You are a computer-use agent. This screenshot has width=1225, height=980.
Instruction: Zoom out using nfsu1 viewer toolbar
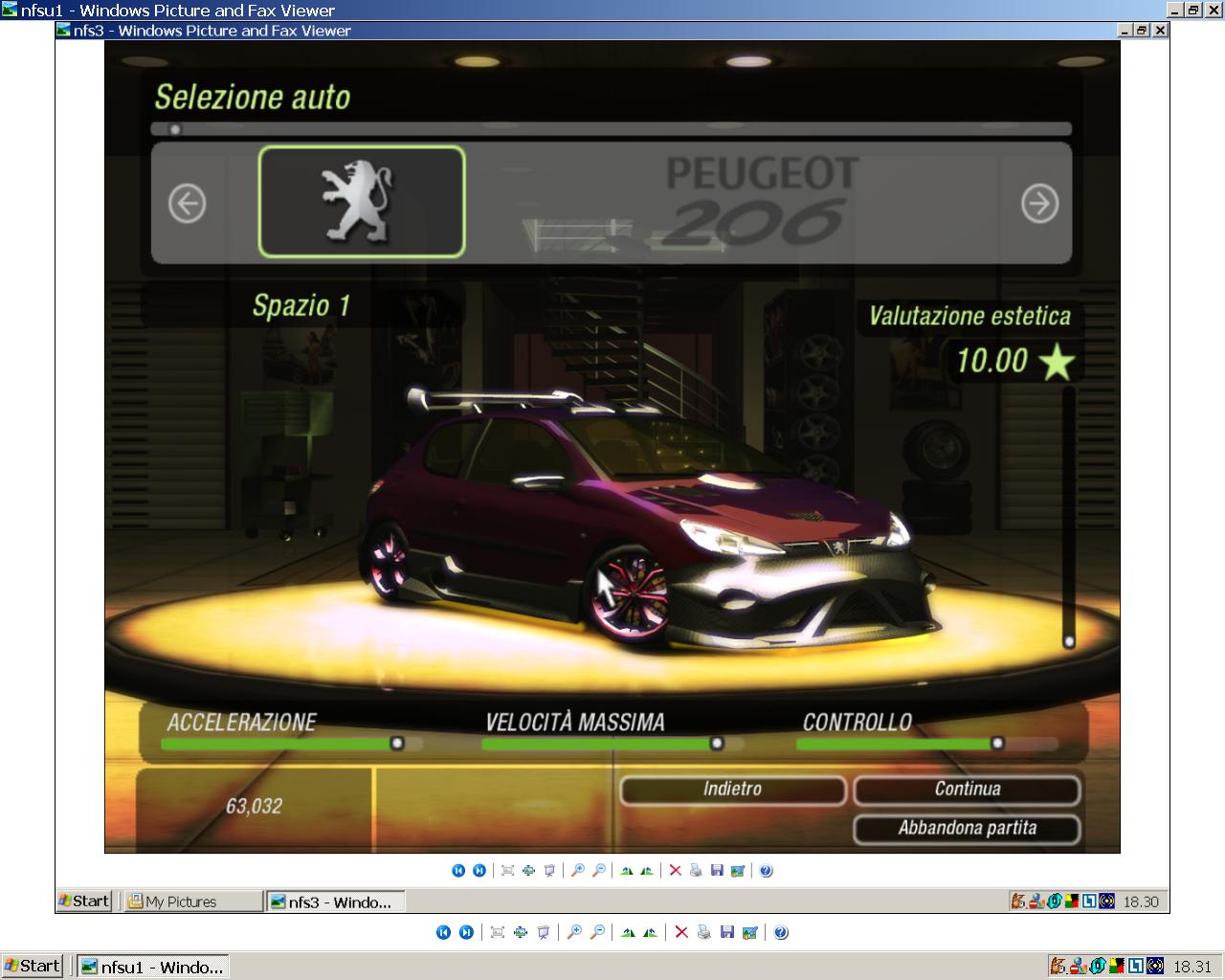point(597,932)
